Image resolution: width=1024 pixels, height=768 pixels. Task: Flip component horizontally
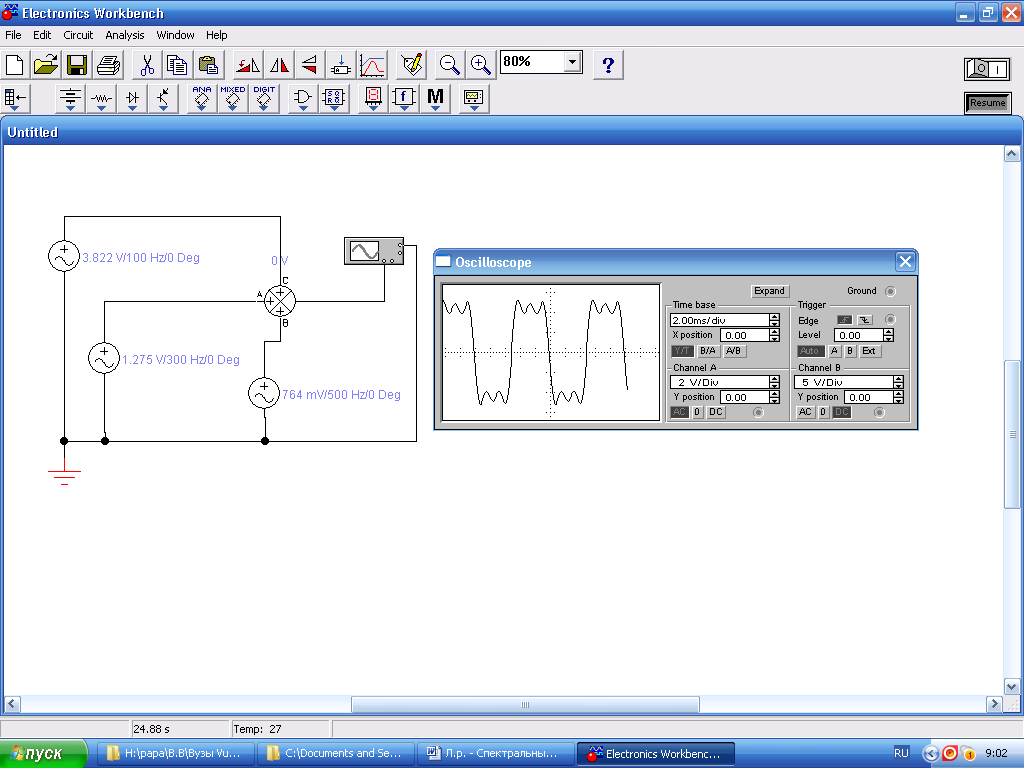click(x=279, y=65)
